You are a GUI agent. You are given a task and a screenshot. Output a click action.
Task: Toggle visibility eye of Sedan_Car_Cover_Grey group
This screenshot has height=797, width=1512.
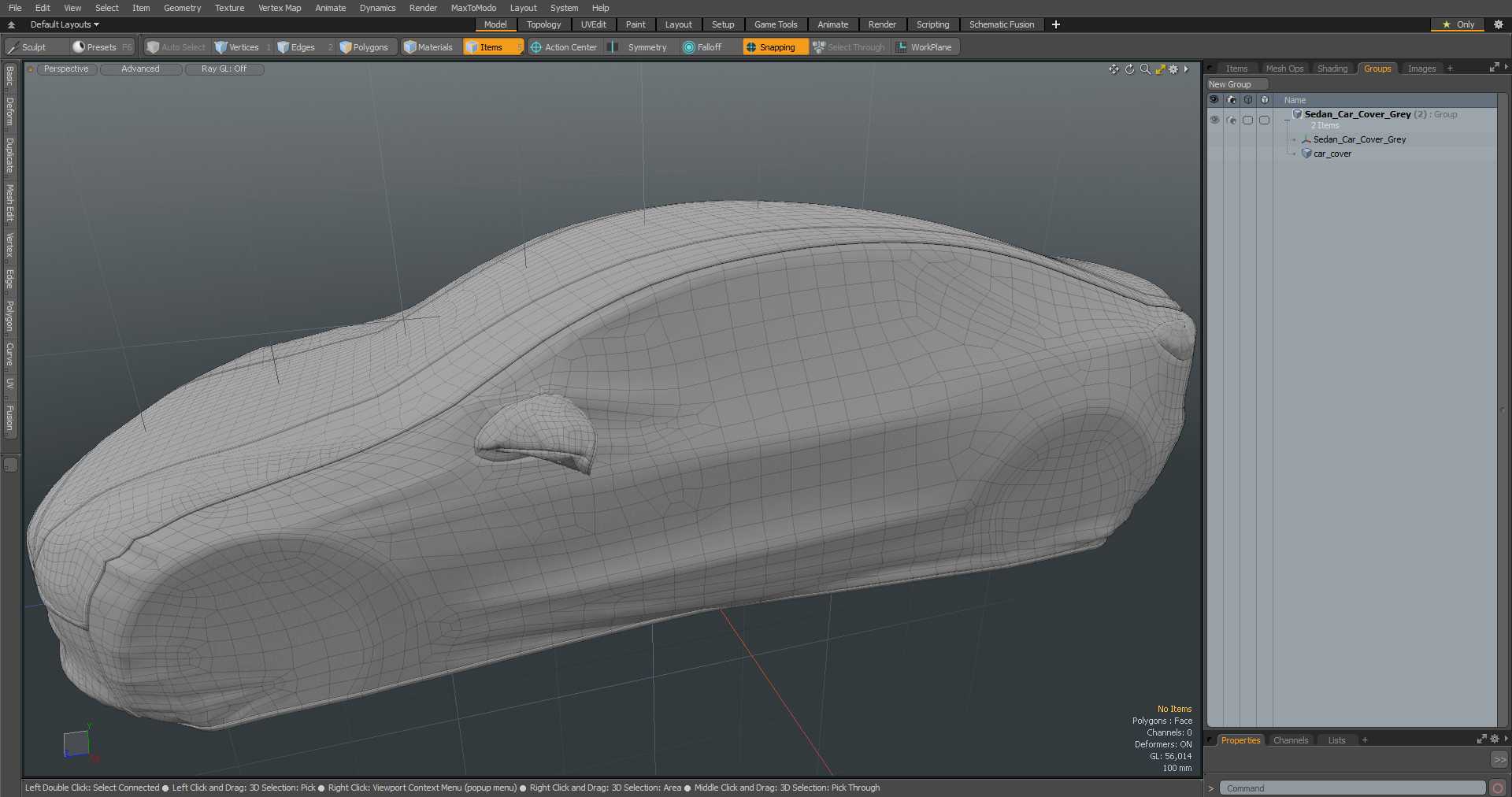click(x=1214, y=120)
